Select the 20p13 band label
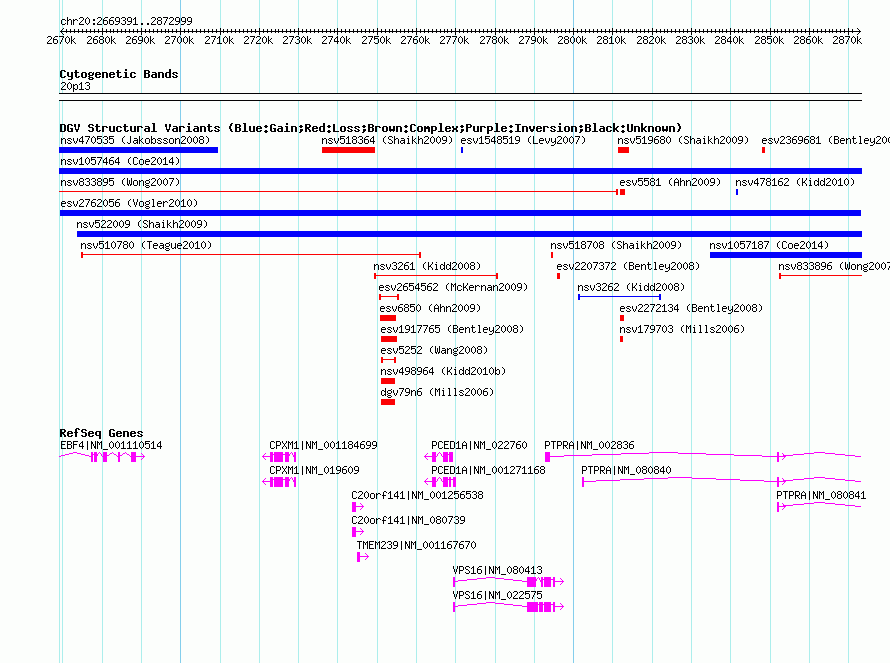The width and height of the screenshot is (890, 663). pos(75,86)
